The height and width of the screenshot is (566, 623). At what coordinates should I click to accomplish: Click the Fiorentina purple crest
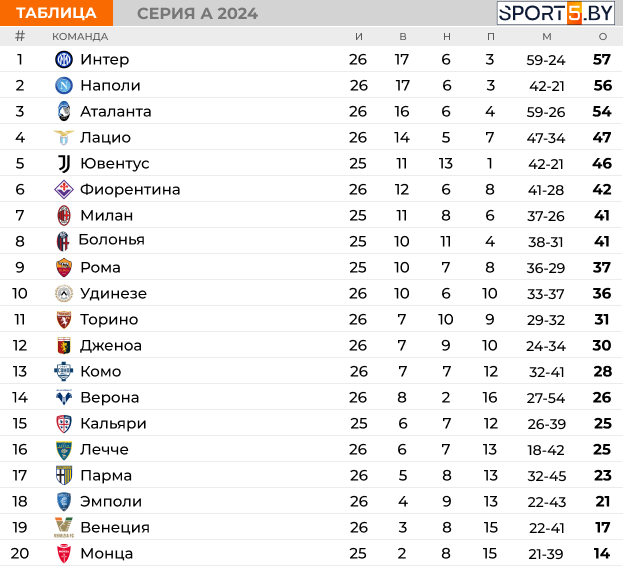pyautogui.click(x=64, y=189)
